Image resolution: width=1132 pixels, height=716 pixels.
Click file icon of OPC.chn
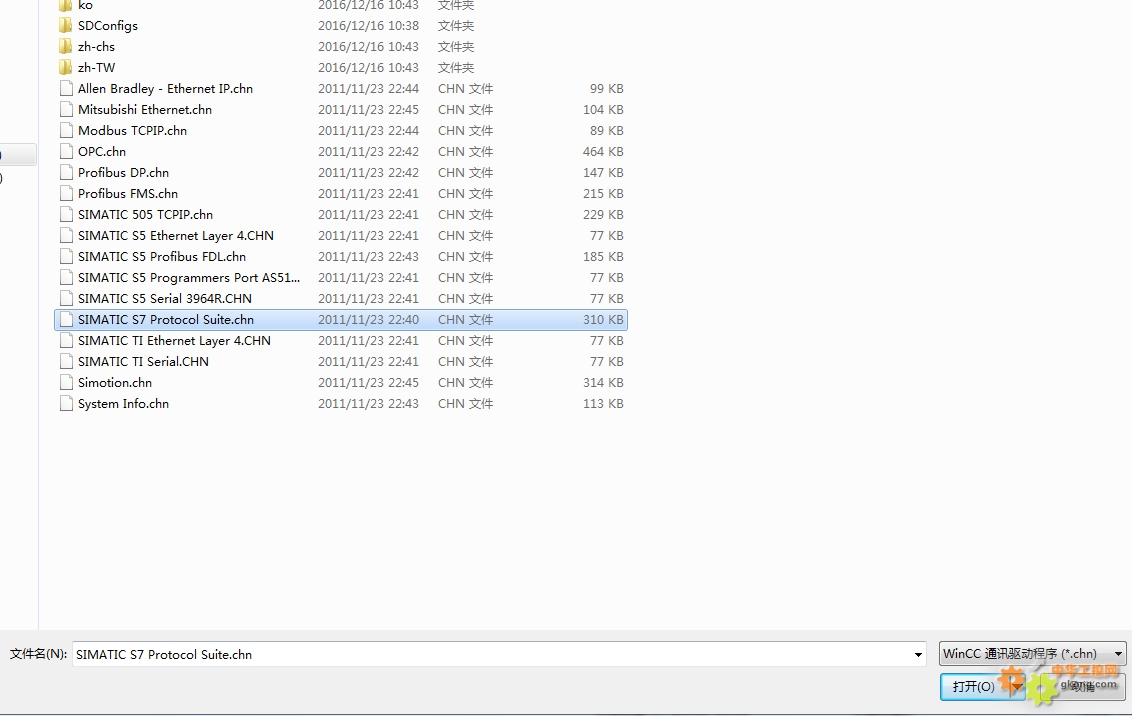click(66, 152)
